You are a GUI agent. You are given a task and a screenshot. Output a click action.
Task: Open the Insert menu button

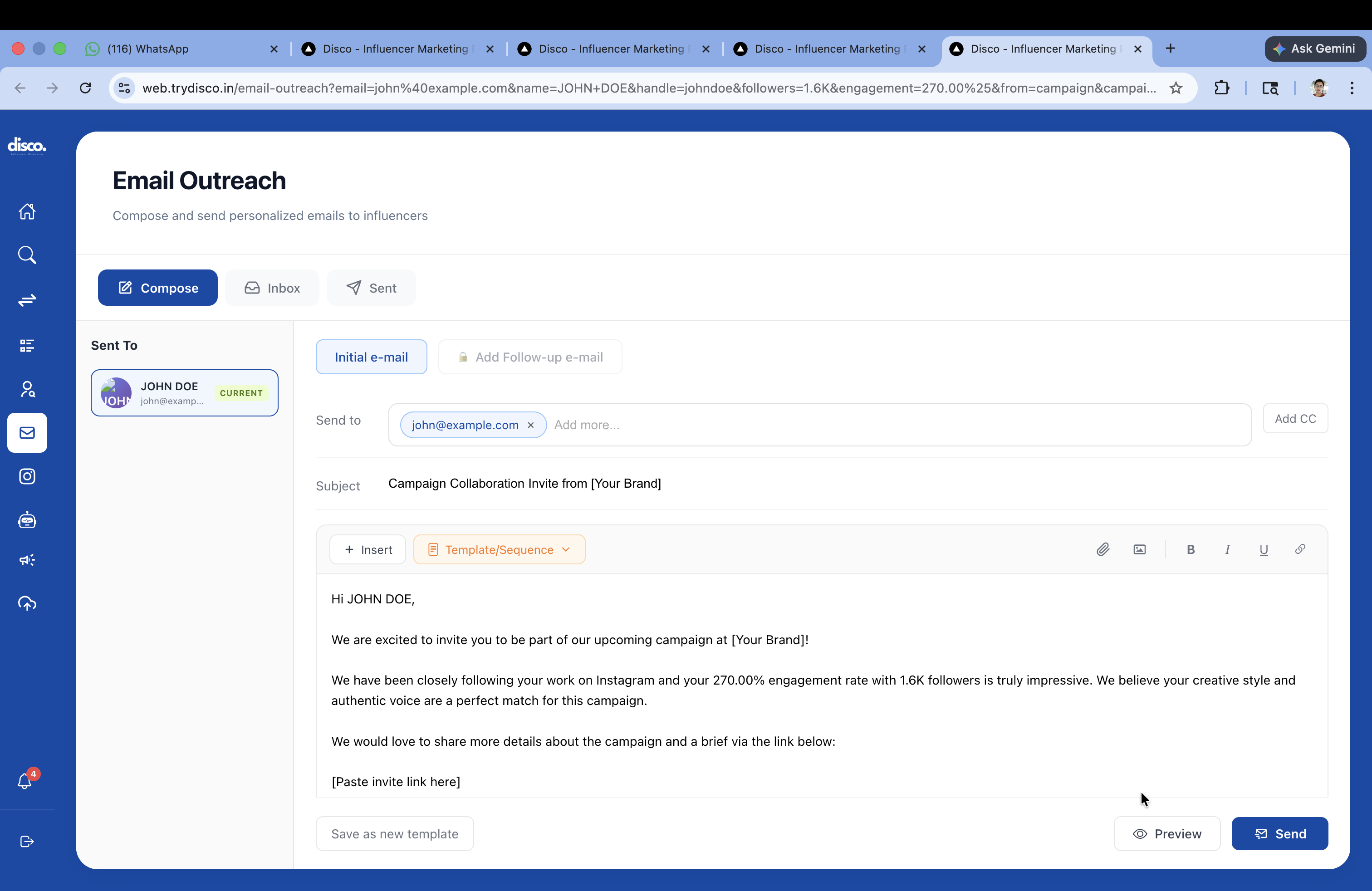click(x=368, y=549)
